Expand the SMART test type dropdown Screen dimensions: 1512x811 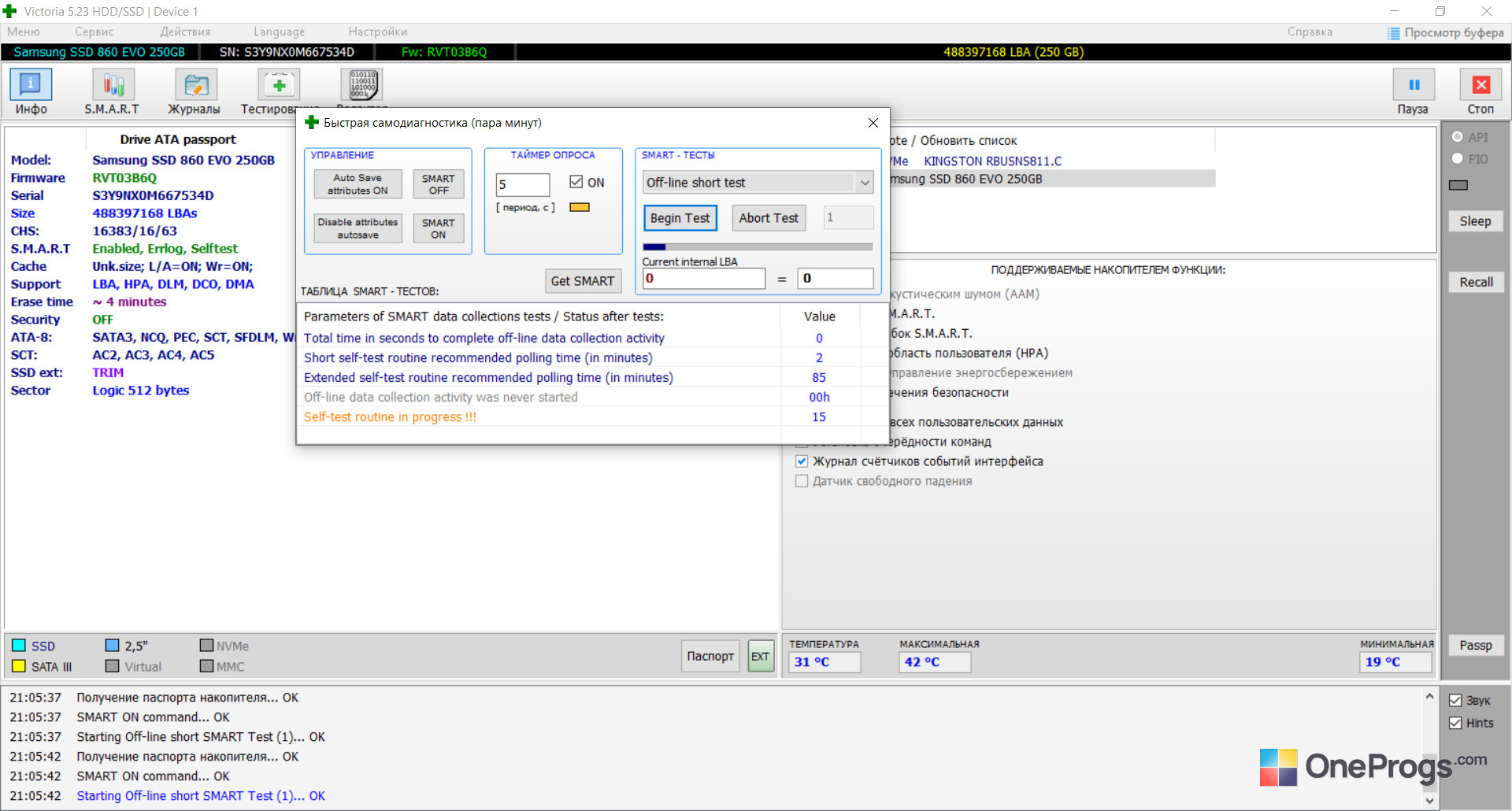click(x=865, y=183)
